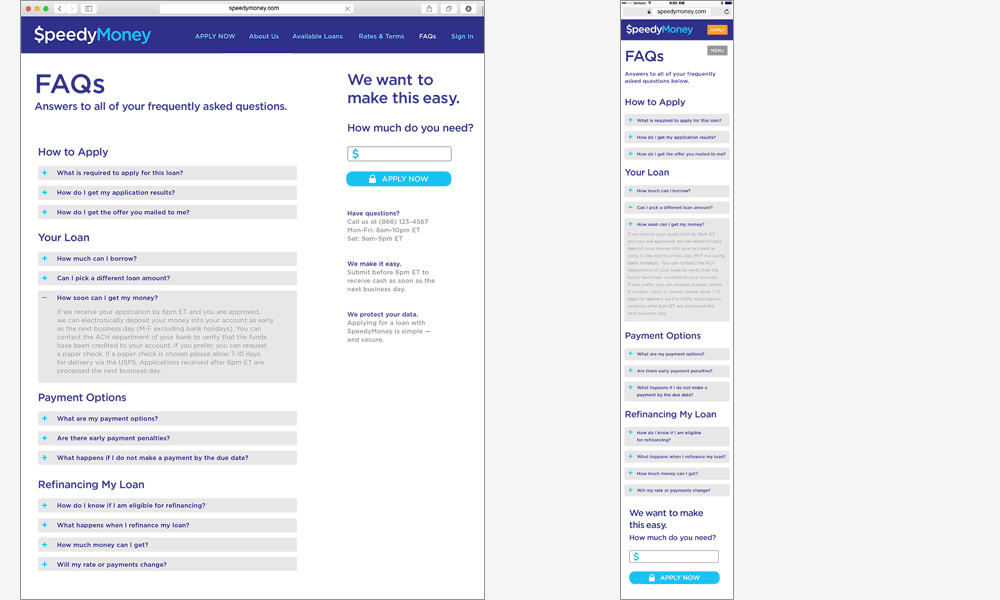Open 'Rates & Terms' from the navigation bar
Screen dimensions: 1000x600
(381, 36)
